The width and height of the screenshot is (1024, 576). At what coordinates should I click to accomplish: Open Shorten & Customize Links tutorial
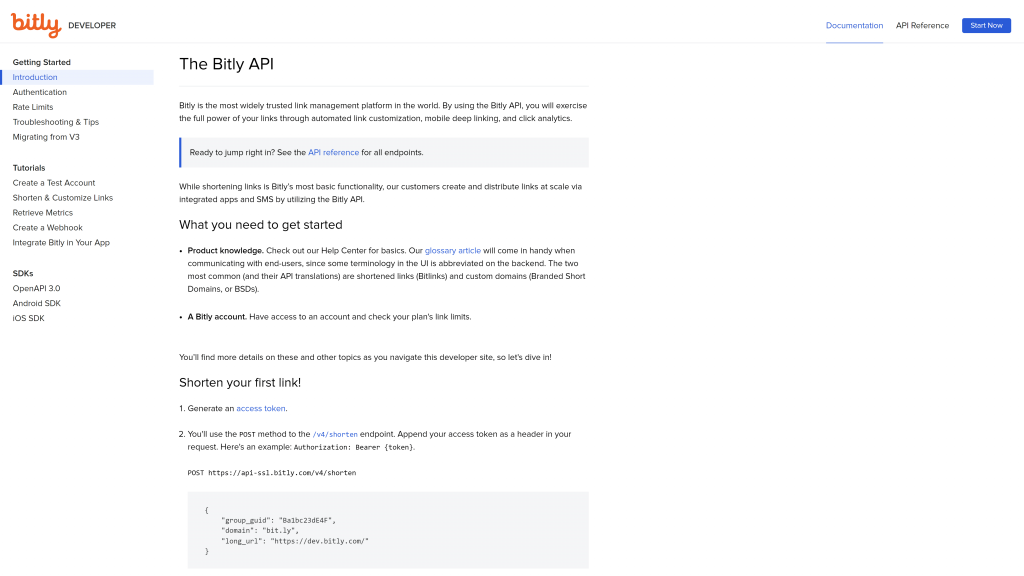pos(63,198)
